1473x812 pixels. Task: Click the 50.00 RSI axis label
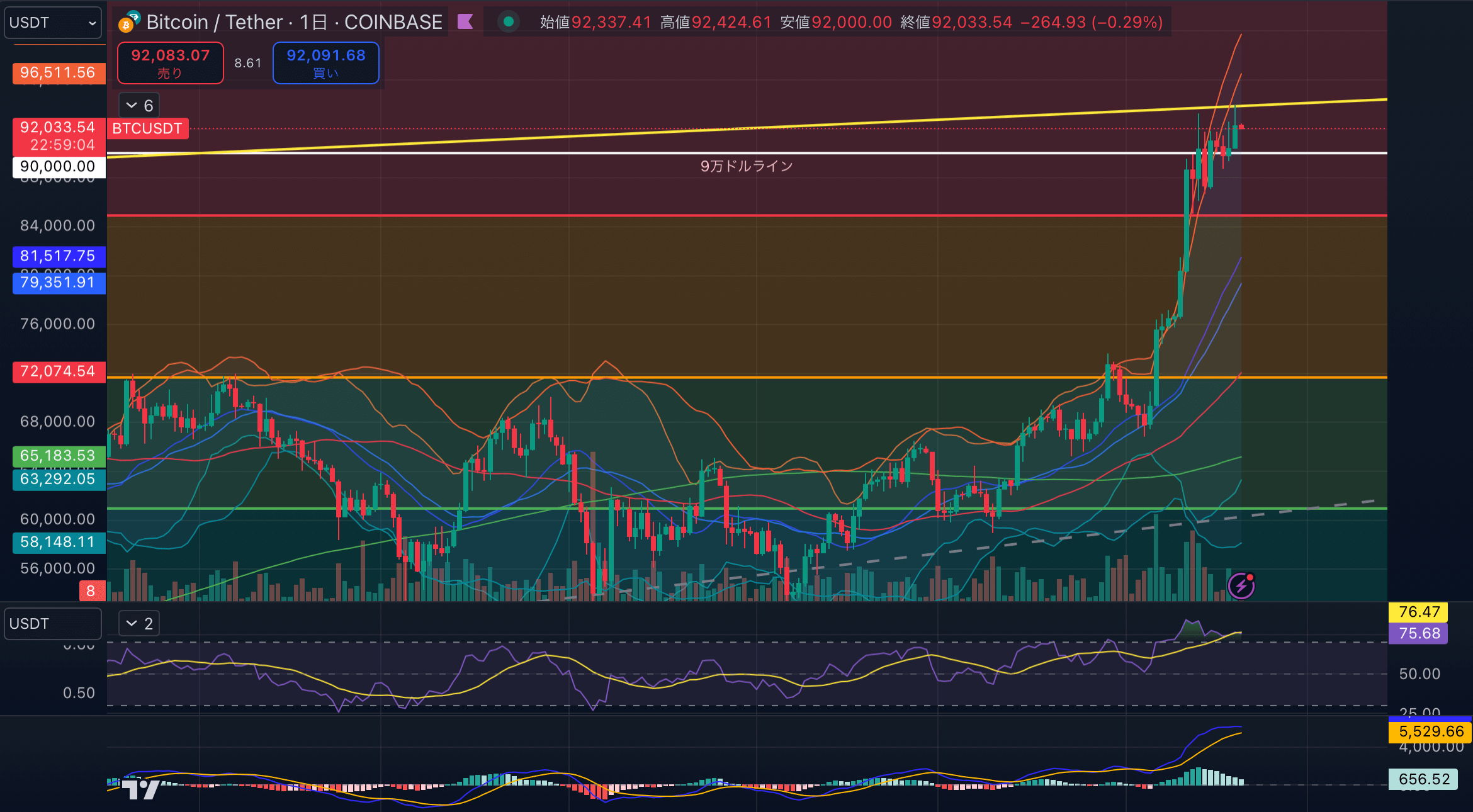pos(1419,674)
